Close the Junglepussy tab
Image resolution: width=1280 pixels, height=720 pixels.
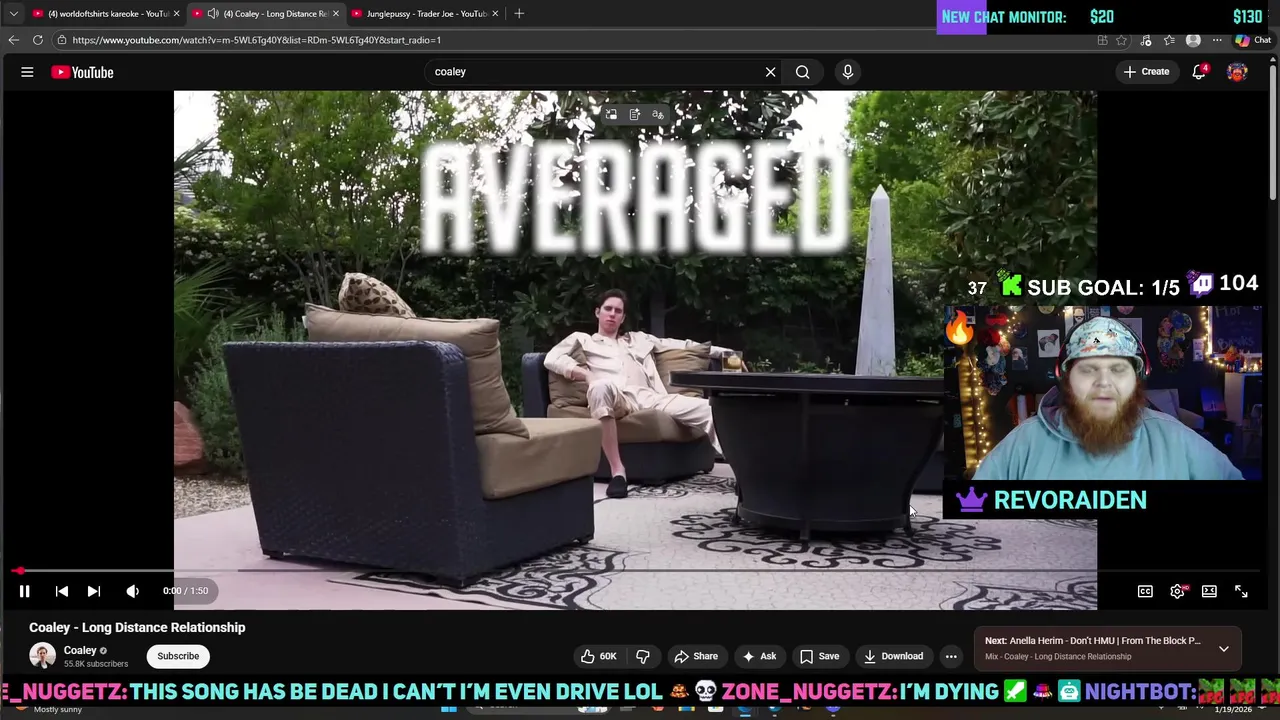click(494, 13)
